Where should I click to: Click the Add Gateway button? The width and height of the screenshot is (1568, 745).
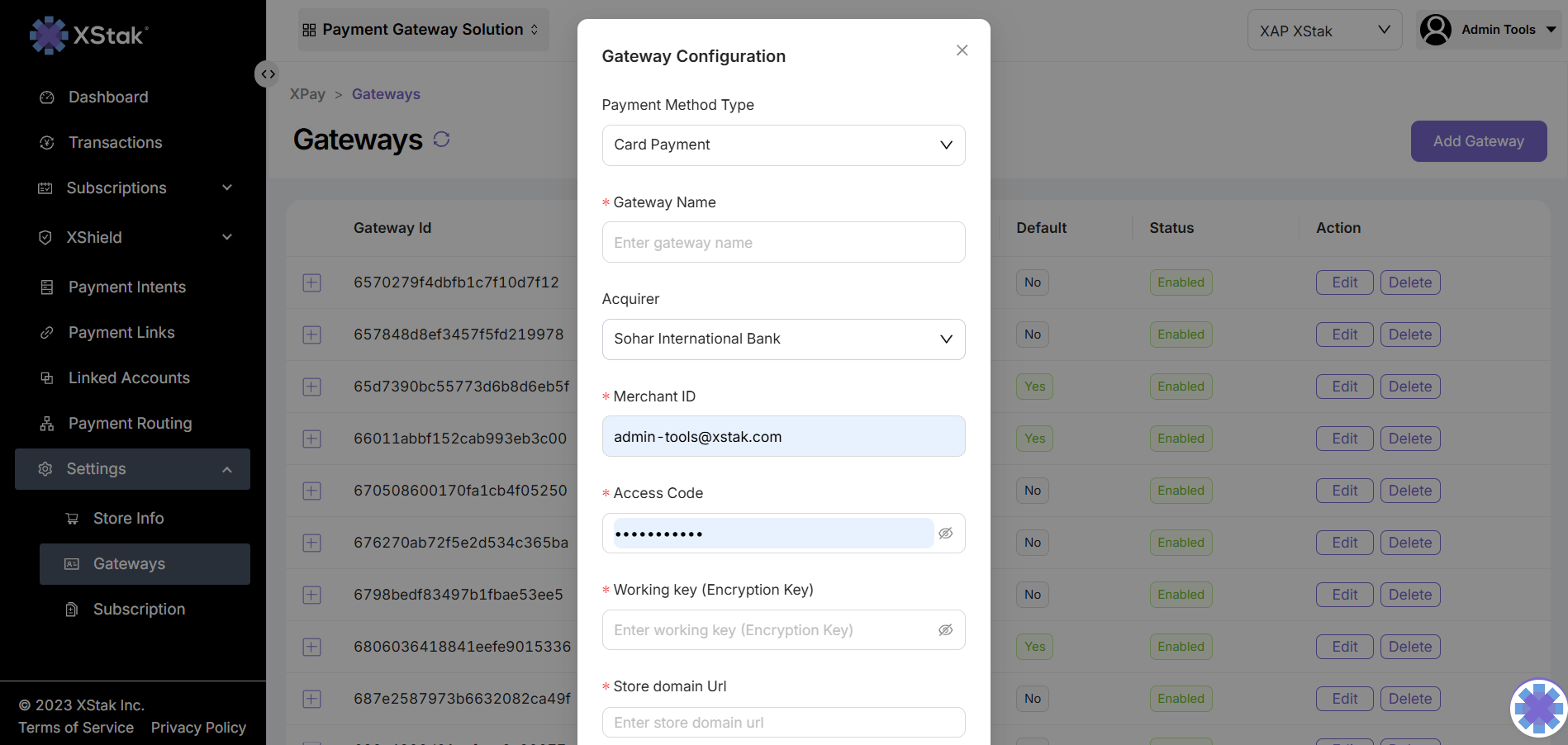pos(1478,141)
